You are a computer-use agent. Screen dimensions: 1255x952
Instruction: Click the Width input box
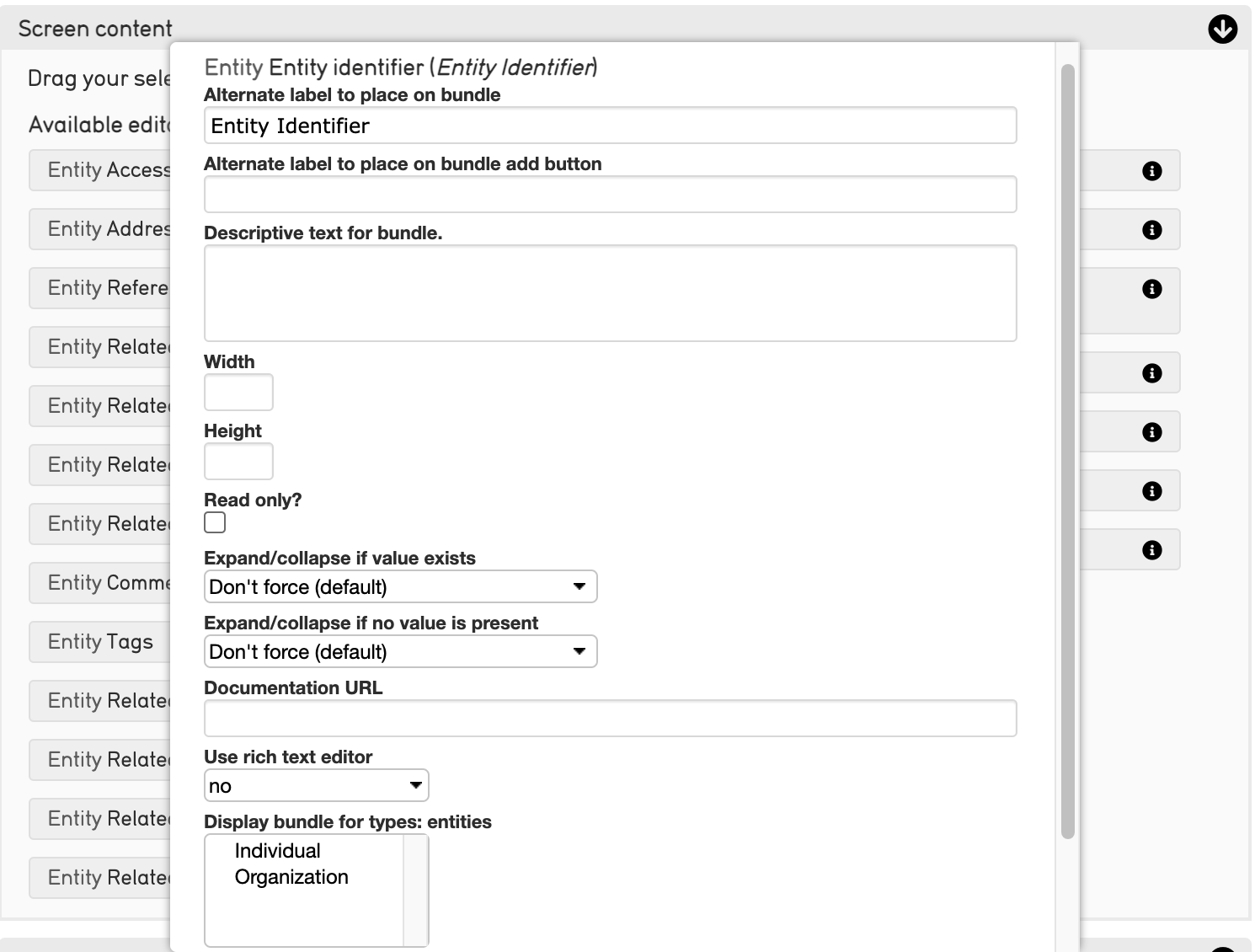click(x=238, y=393)
